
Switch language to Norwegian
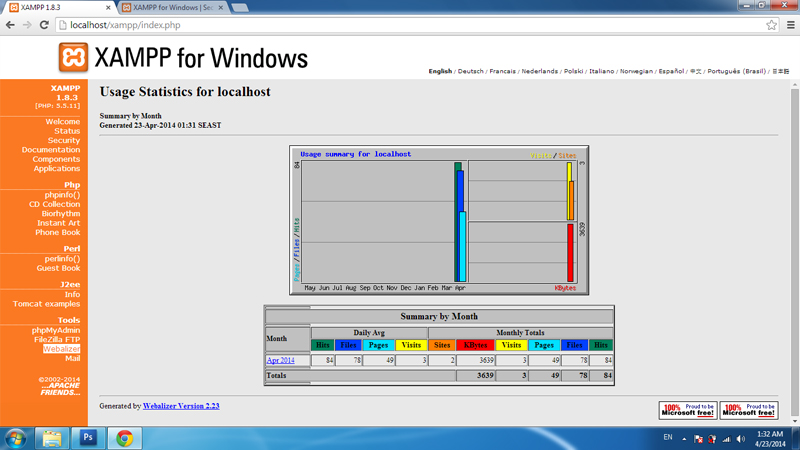(x=636, y=71)
